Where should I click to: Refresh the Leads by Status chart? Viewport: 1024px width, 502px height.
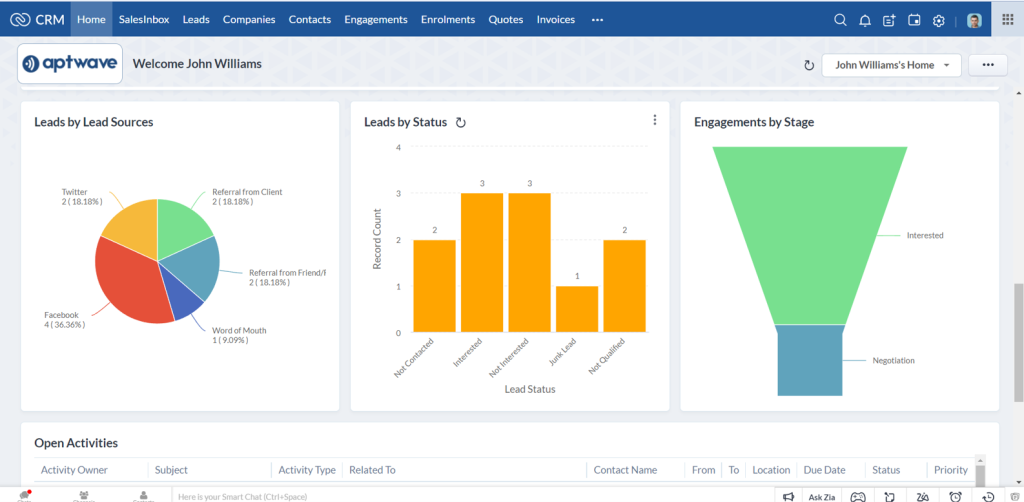point(461,123)
